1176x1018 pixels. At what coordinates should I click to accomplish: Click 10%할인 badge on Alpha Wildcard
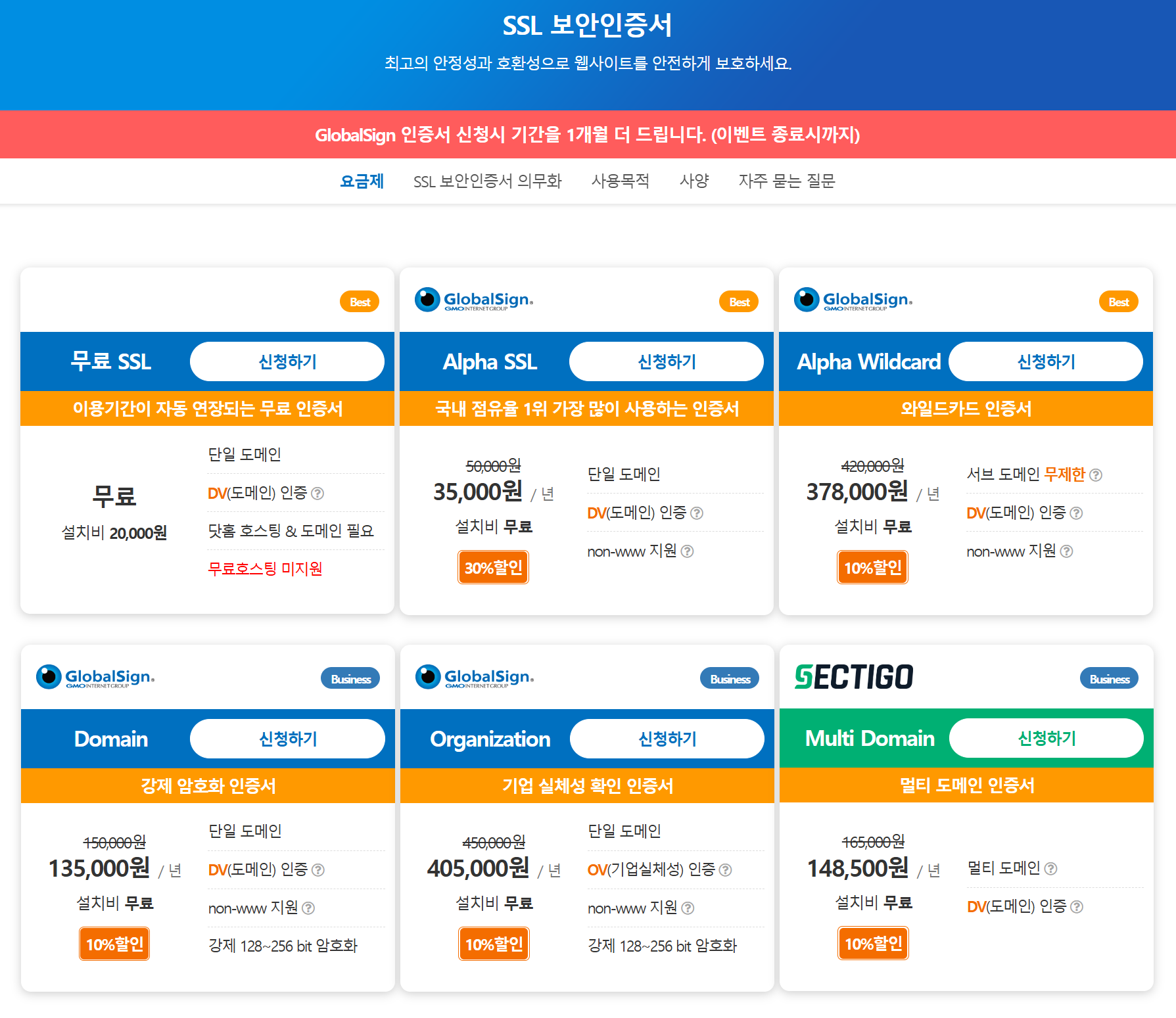tap(873, 567)
